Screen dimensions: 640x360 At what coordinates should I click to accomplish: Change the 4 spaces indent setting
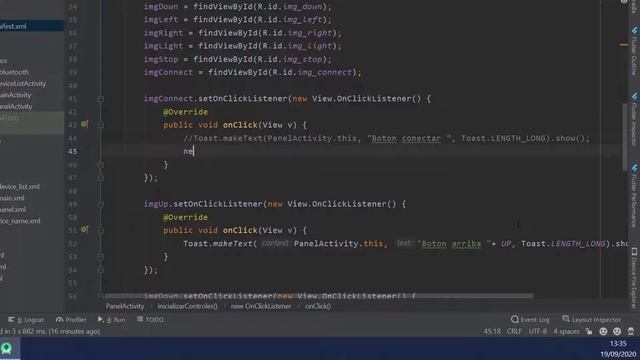coord(566,331)
